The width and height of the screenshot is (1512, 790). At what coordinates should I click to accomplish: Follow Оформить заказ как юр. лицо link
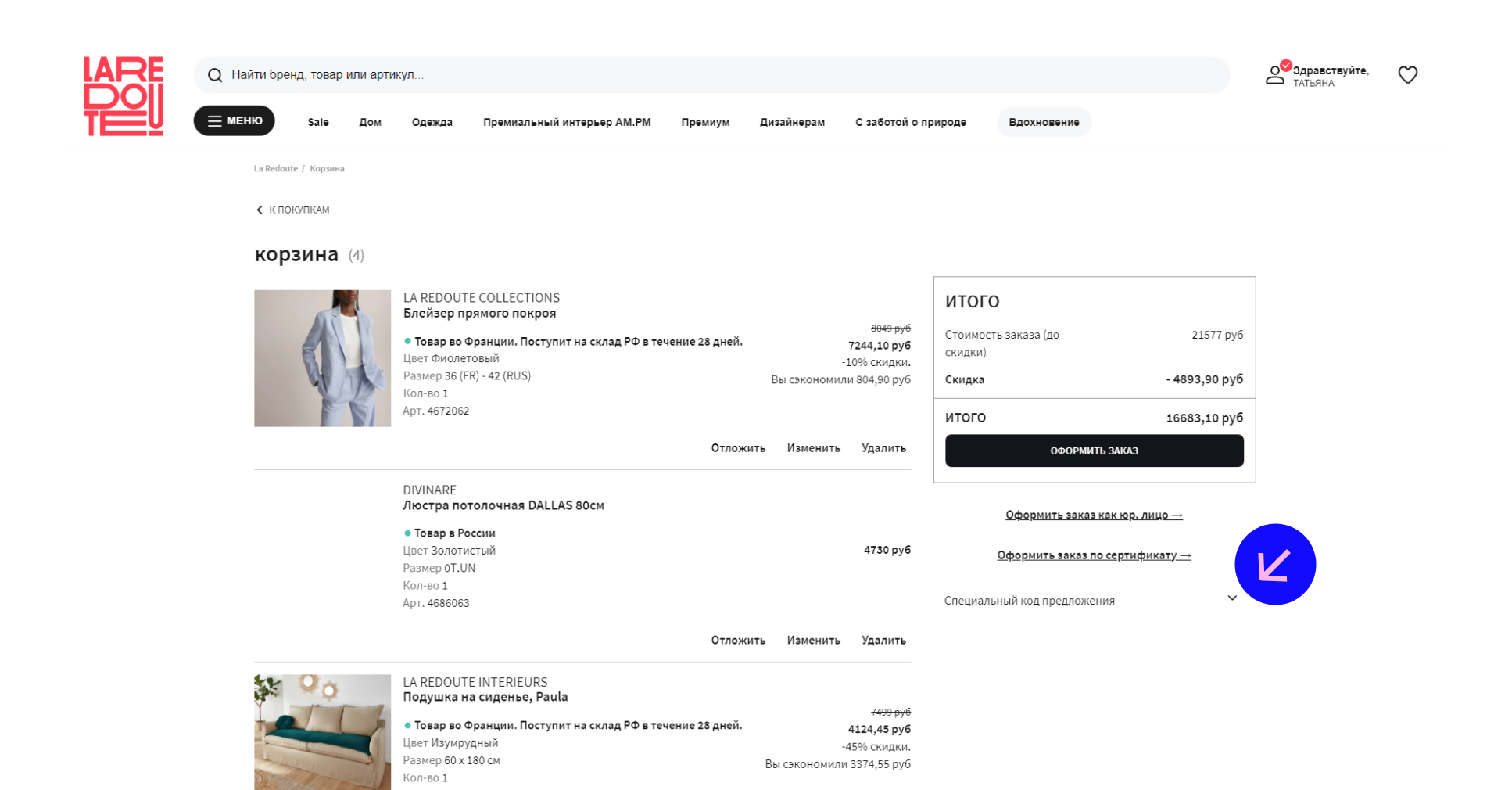point(1094,515)
